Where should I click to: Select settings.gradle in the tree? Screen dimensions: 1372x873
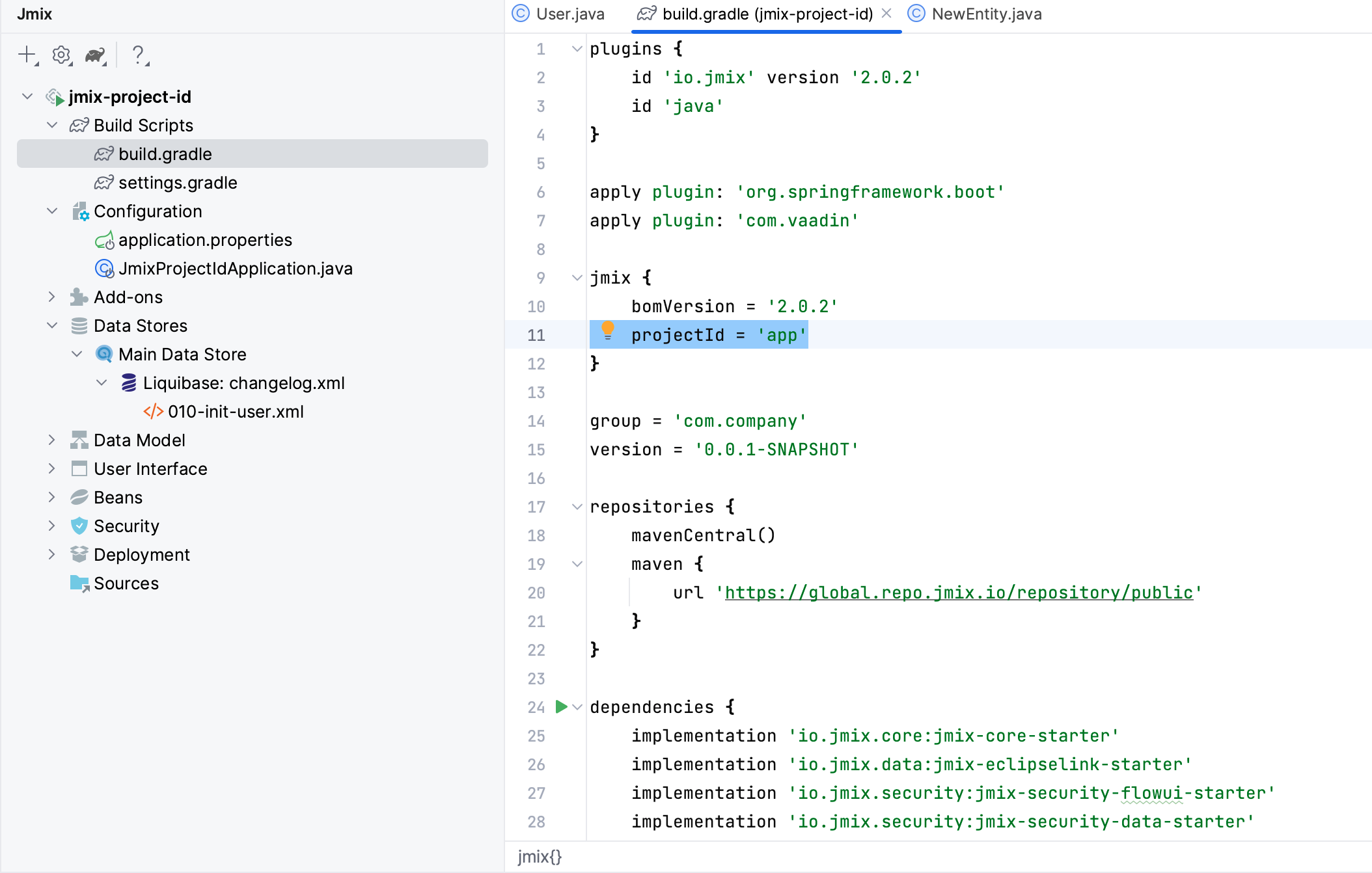[x=178, y=183]
